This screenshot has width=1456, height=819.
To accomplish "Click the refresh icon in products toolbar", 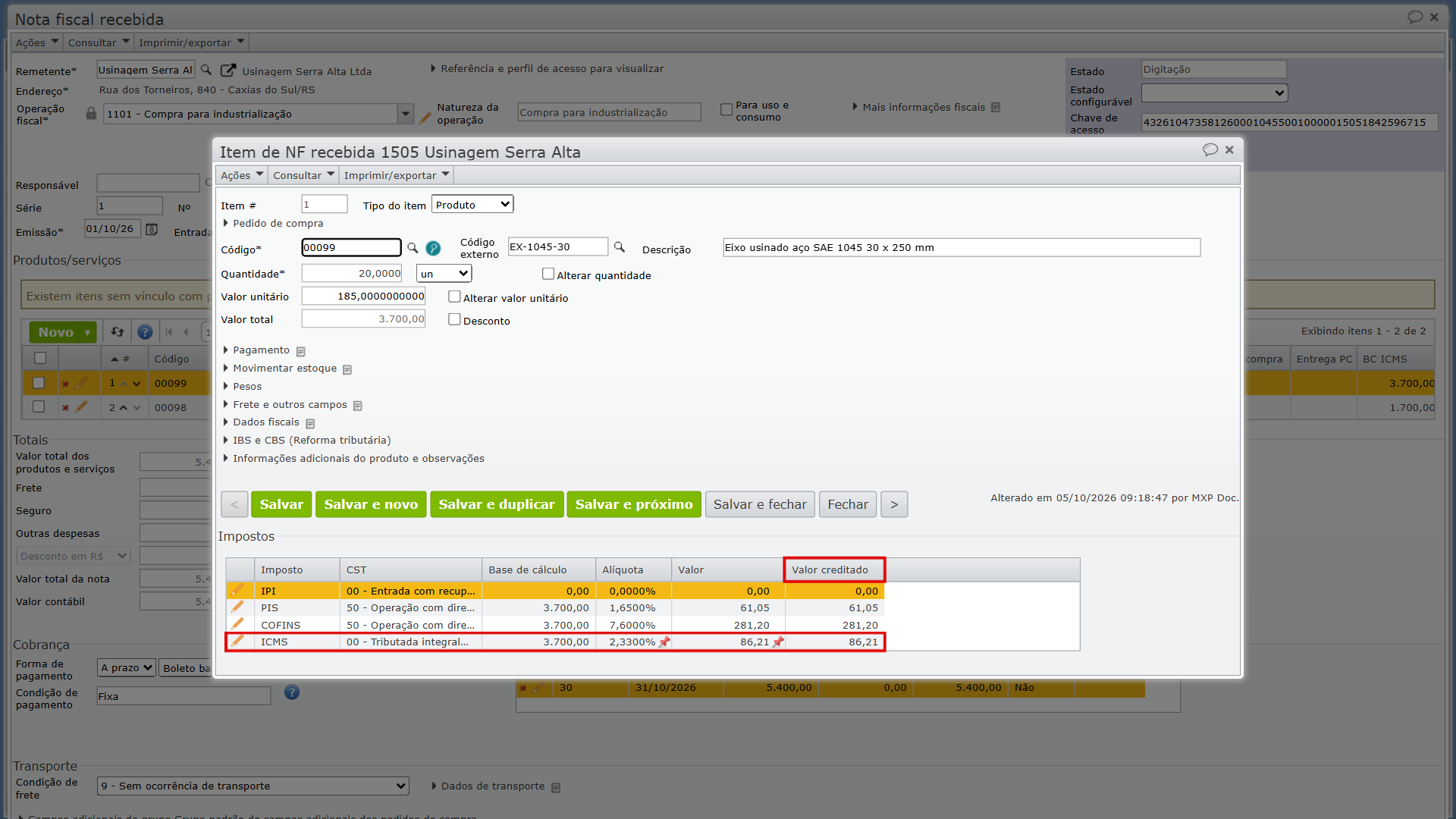I will coord(118,331).
